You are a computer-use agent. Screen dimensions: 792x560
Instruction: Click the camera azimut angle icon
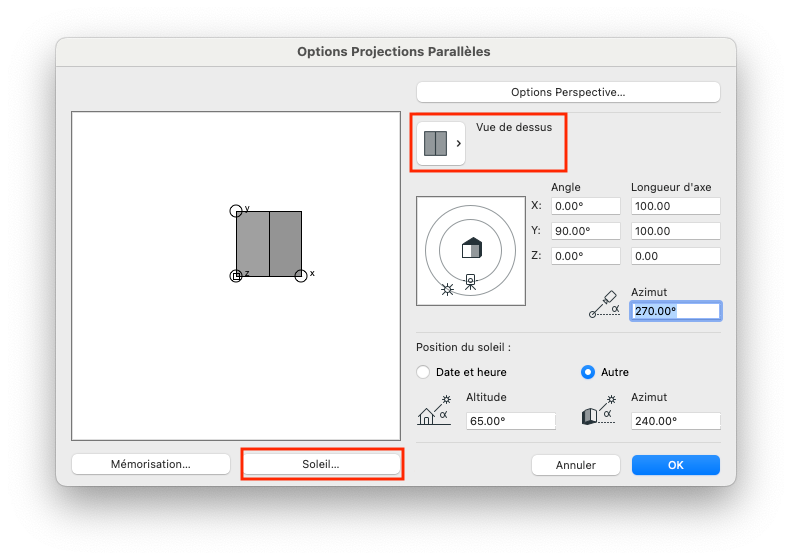[x=604, y=304]
